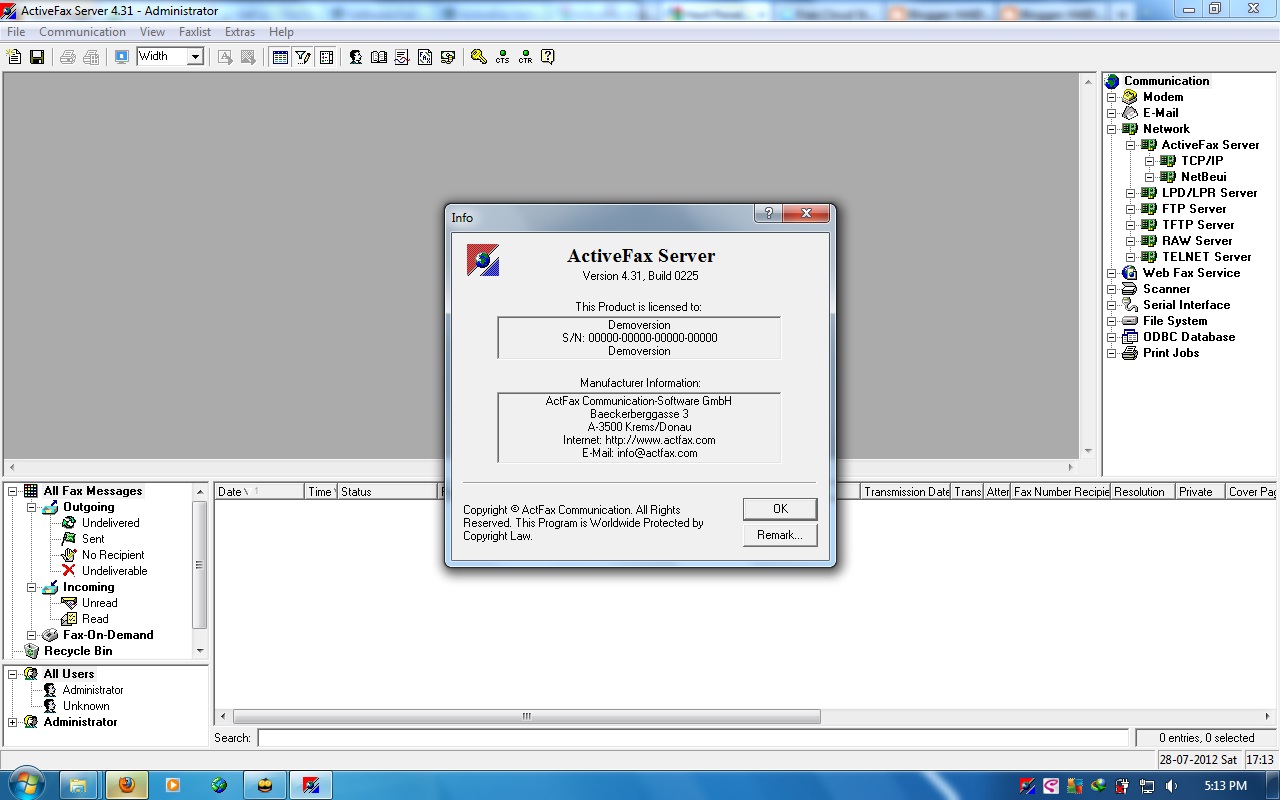Click the ODBC Database icon

tap(1130, 337)
